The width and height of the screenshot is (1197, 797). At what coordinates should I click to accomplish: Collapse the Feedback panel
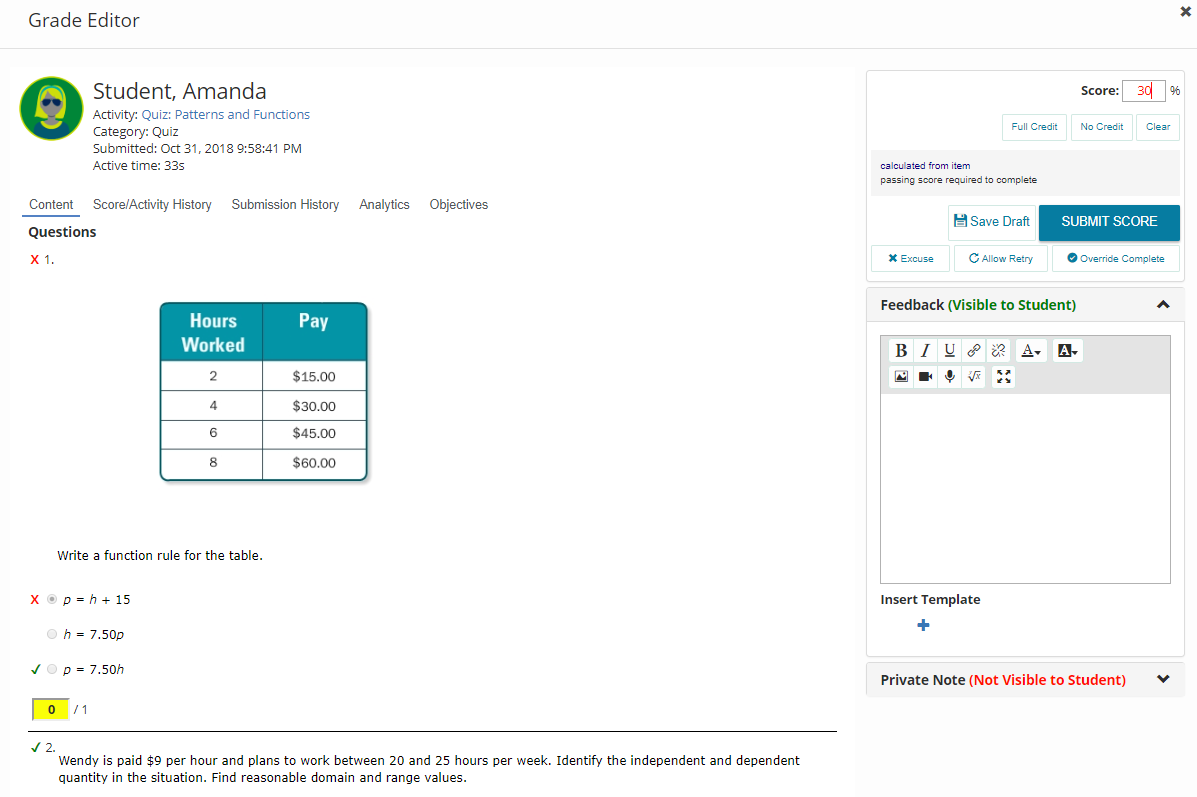click(x=1162, y=305)
